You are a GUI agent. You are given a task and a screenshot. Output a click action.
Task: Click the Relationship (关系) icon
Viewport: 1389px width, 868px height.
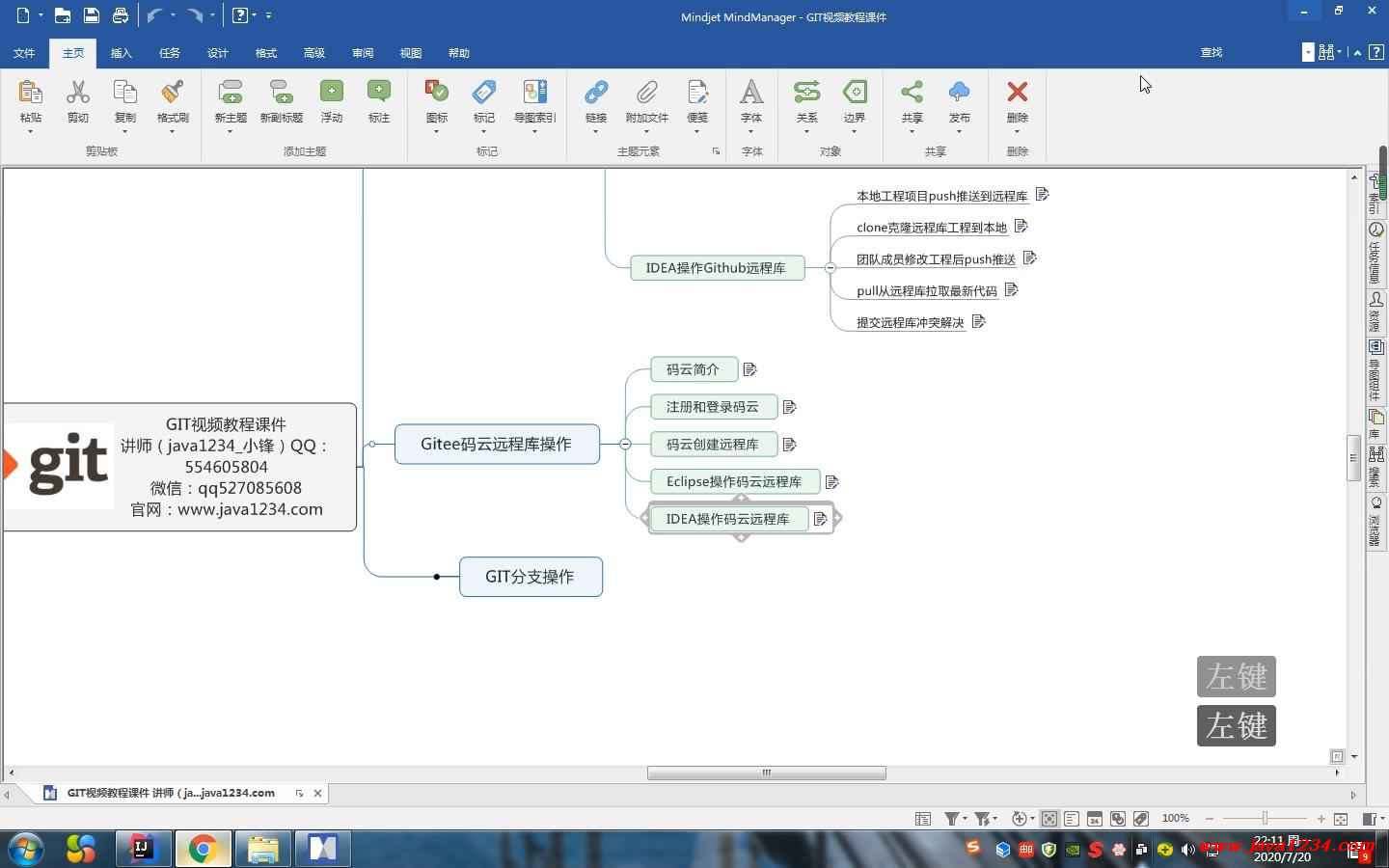[x=806, y=93]
